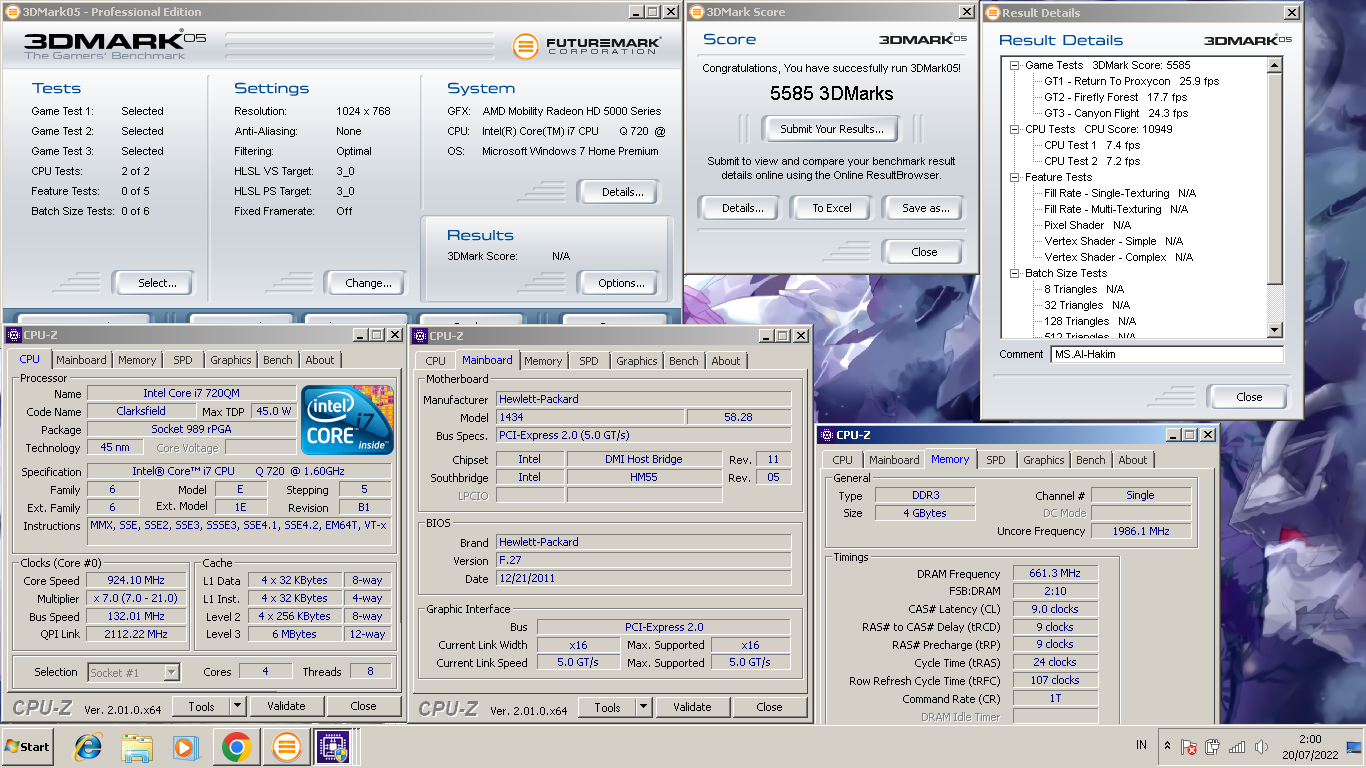Open Bench tab in CPU-Z Mainboard window
Viewport: 1366px width, 768px height.
pyautogui.click(x=684, y=361)
